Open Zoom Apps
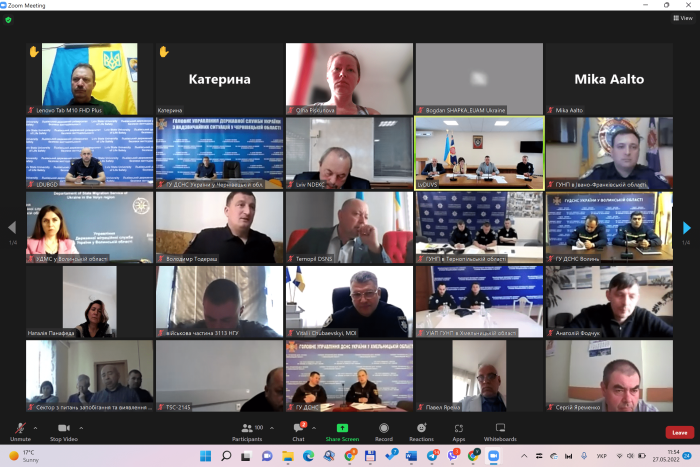 (458, 429)
